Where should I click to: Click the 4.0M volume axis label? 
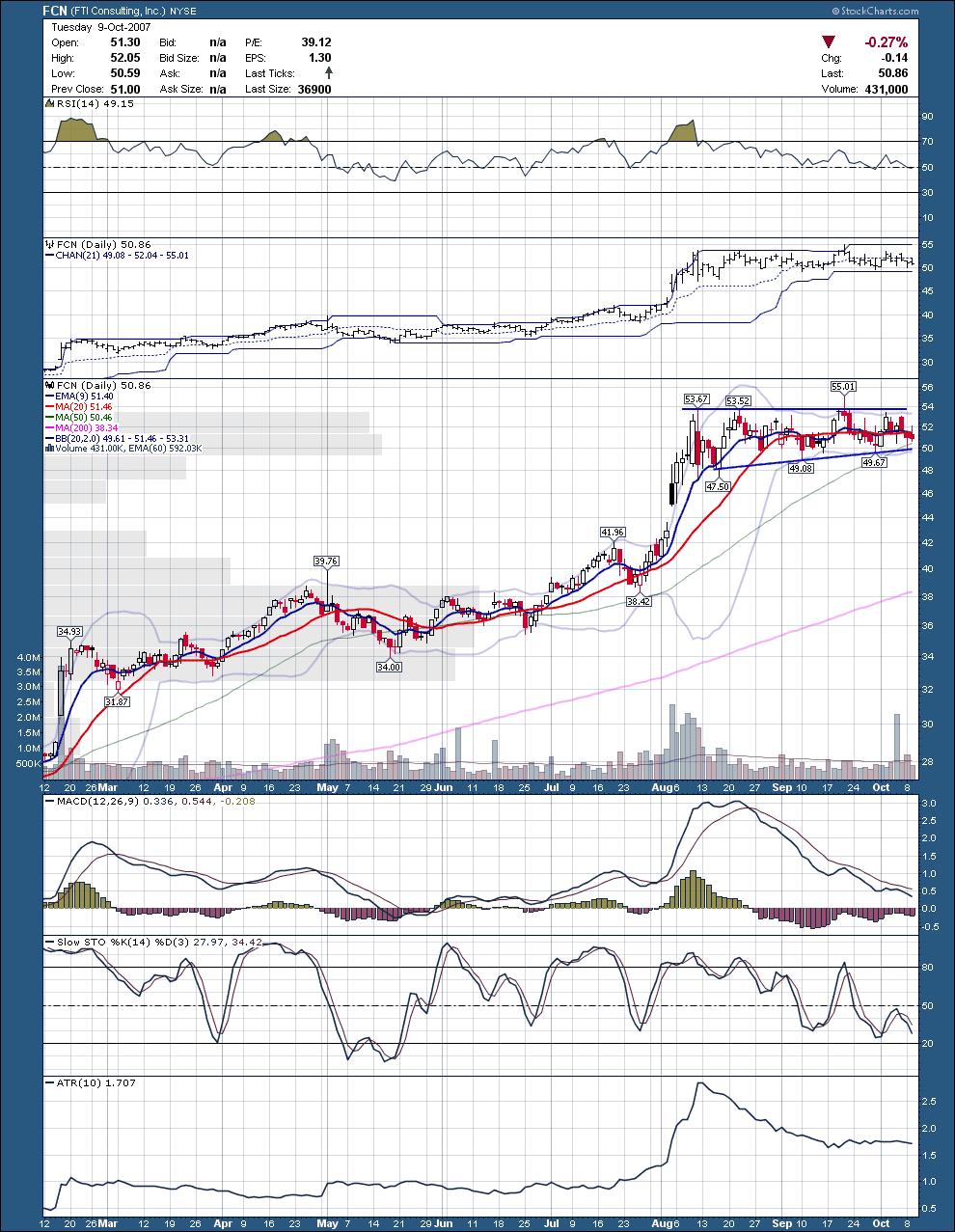28,656
